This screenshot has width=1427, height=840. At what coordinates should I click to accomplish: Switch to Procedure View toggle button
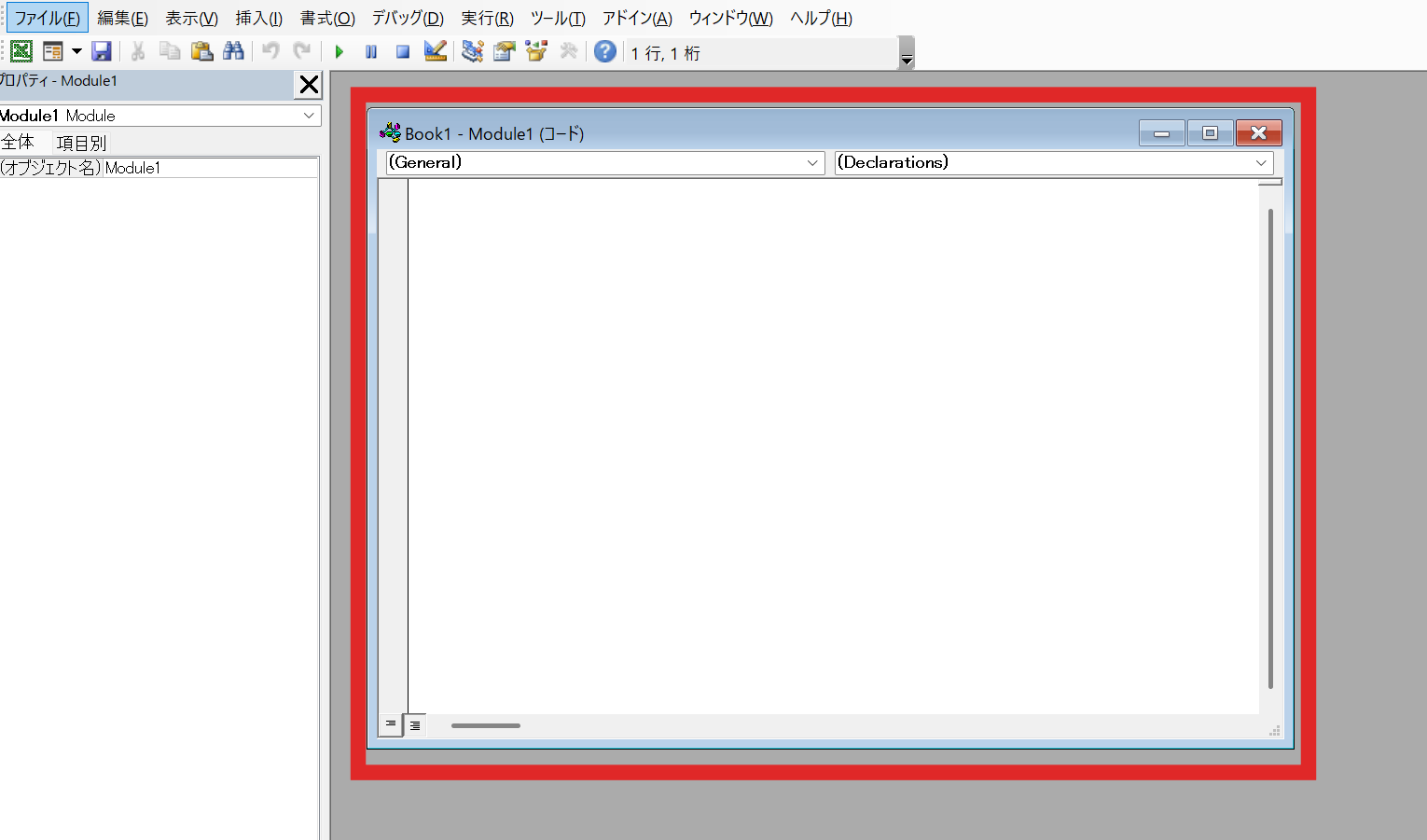(x=391, y=724)
